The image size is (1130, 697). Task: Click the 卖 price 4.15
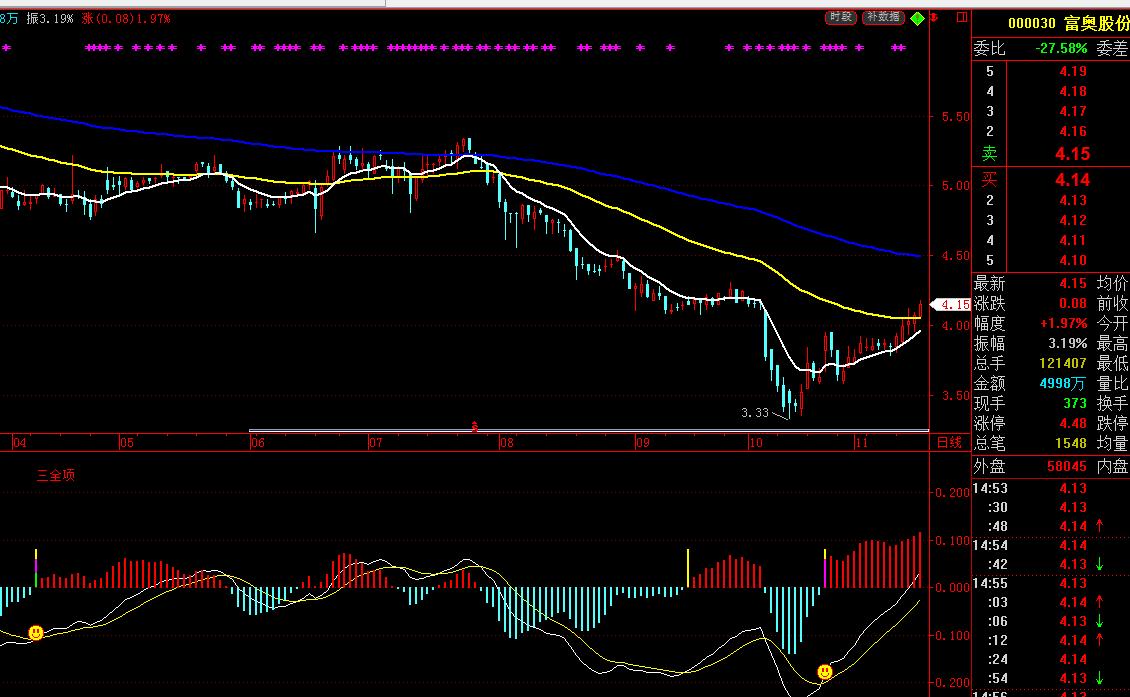pos(1072,154)
